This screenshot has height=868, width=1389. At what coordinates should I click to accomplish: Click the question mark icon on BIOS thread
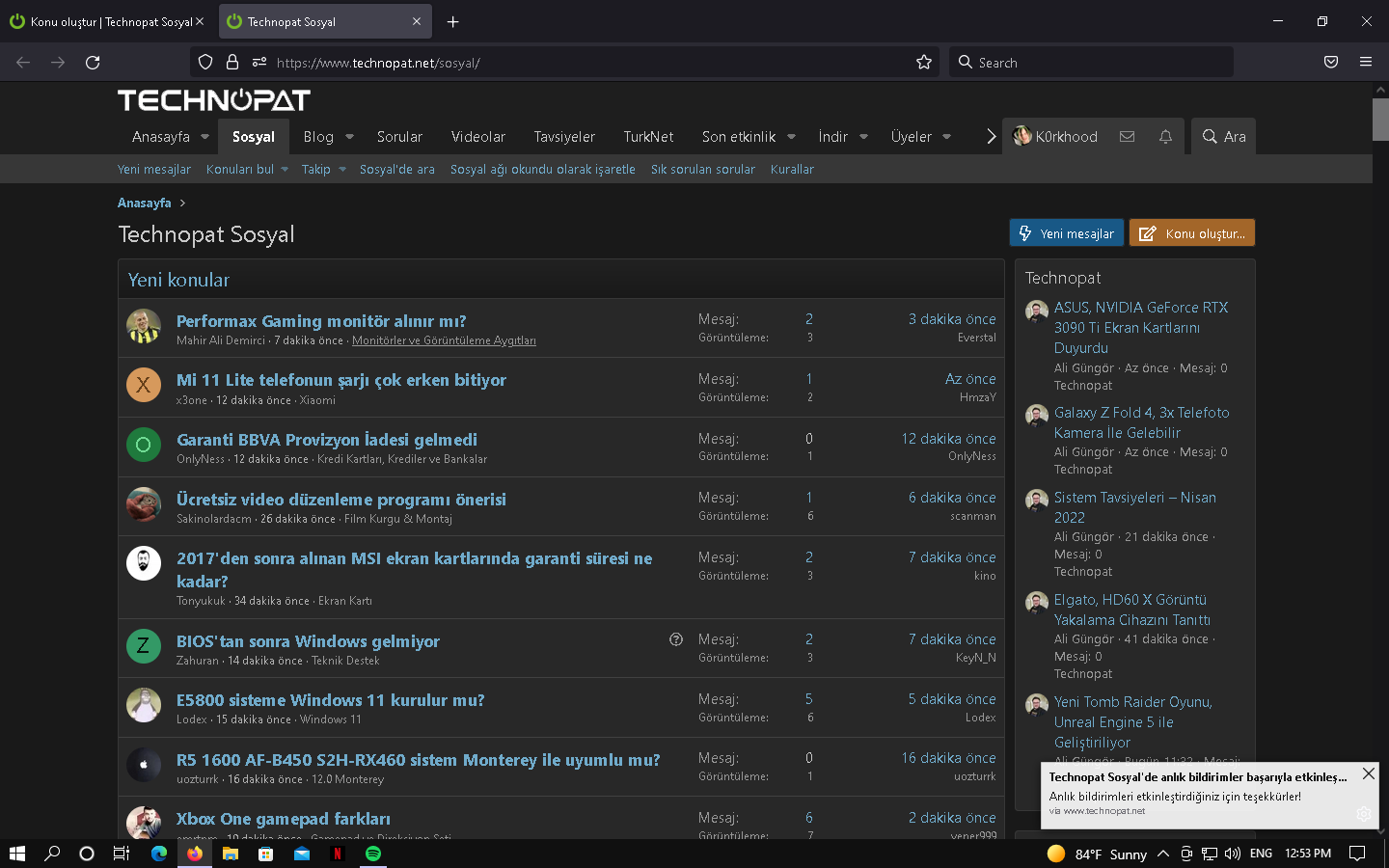tap(676, 639)
